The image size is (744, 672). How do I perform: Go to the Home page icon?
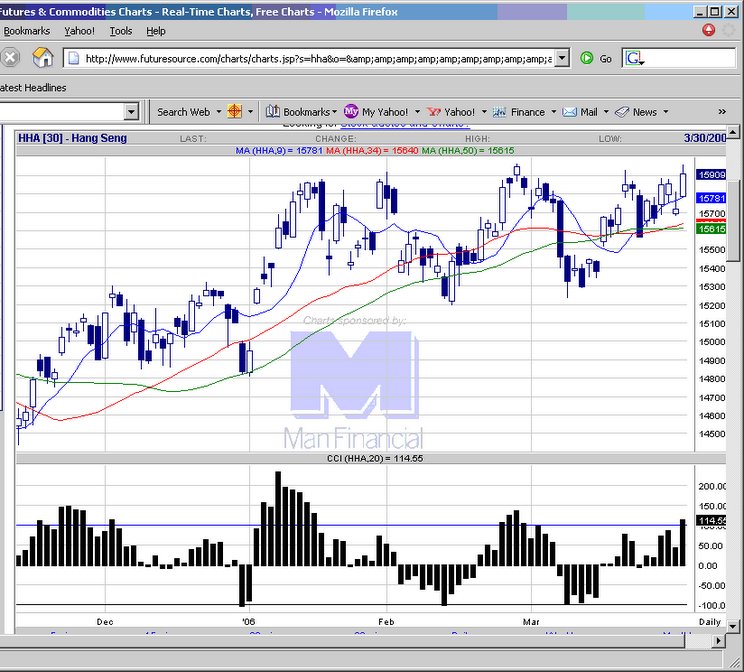tap(43, 58)
